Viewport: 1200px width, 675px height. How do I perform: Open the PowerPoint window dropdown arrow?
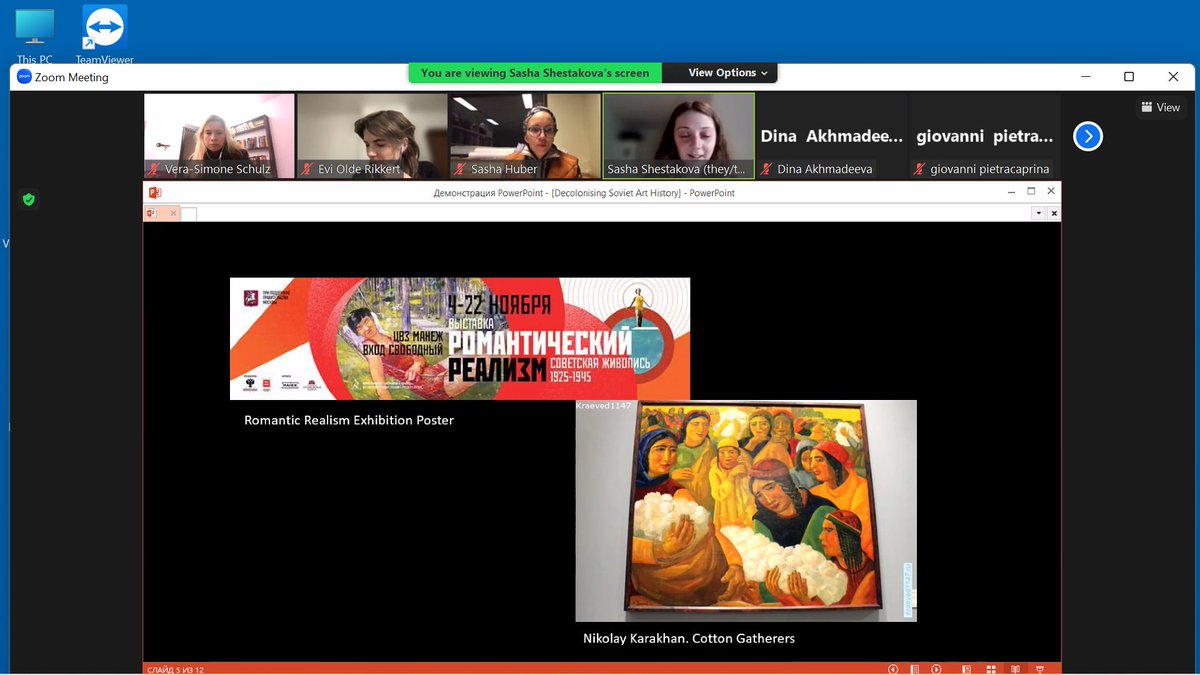(1038, 213)
